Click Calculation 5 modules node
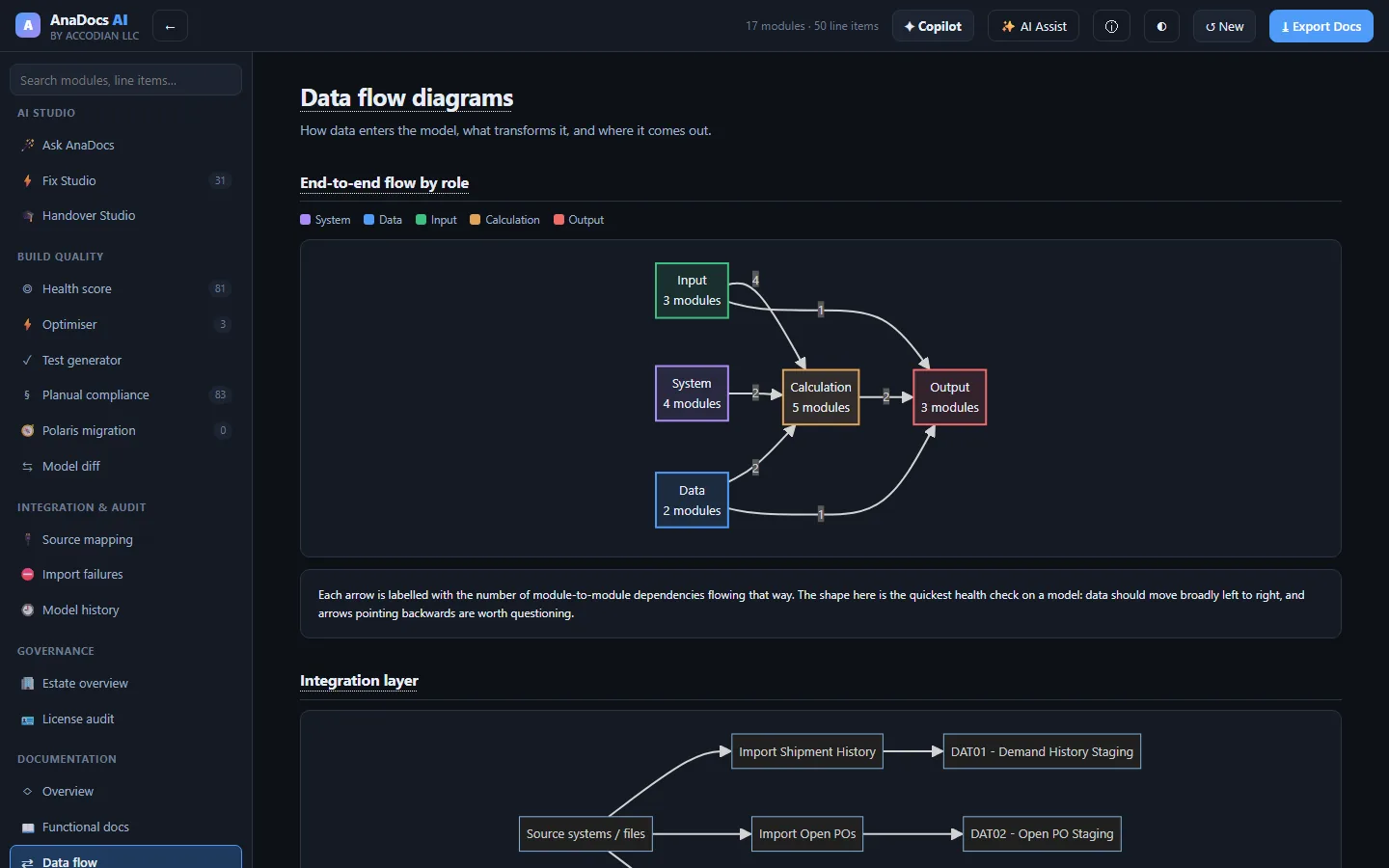Viewport: 1389px width, 868px height. coord(821,397)
